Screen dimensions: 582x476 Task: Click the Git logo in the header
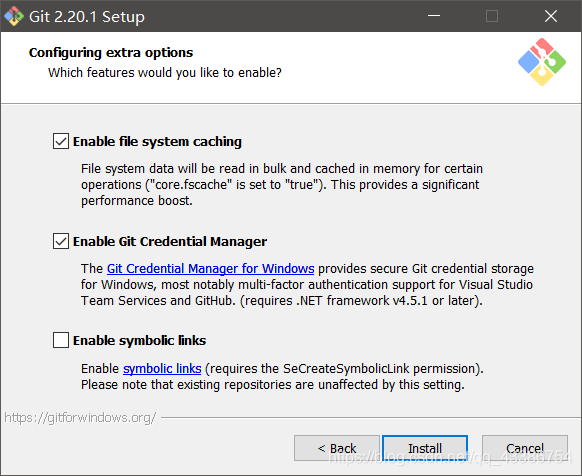(542, 62)
